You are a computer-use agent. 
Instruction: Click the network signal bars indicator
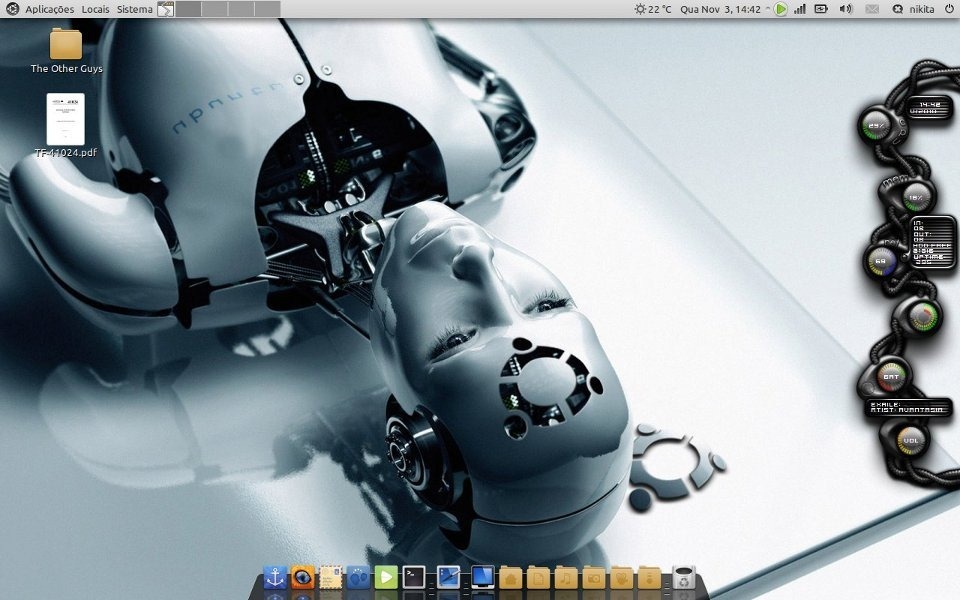click(x=799, y=9)
